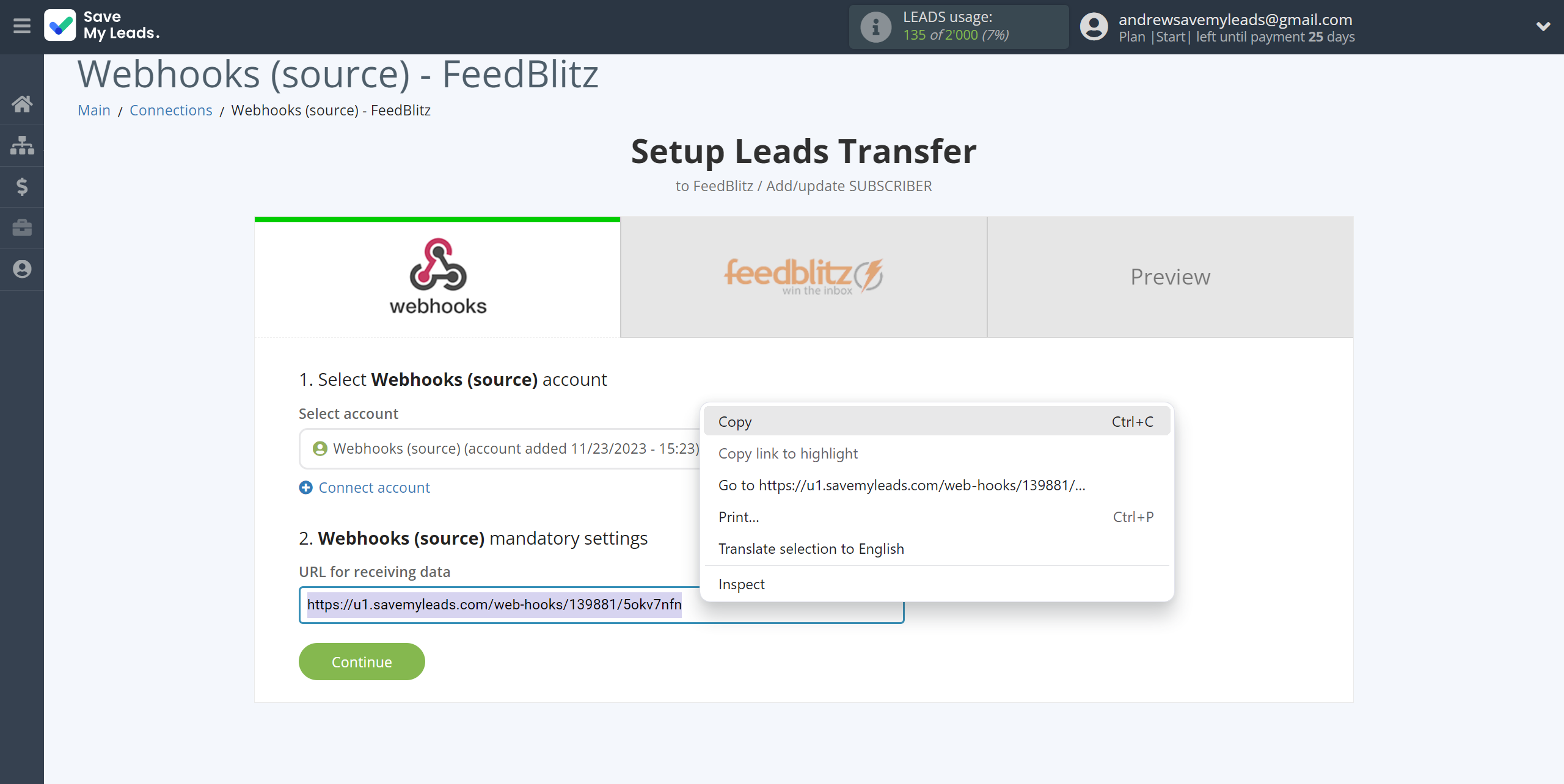
Task: Click Copy in the context menu
Action: tap(736, 421)
